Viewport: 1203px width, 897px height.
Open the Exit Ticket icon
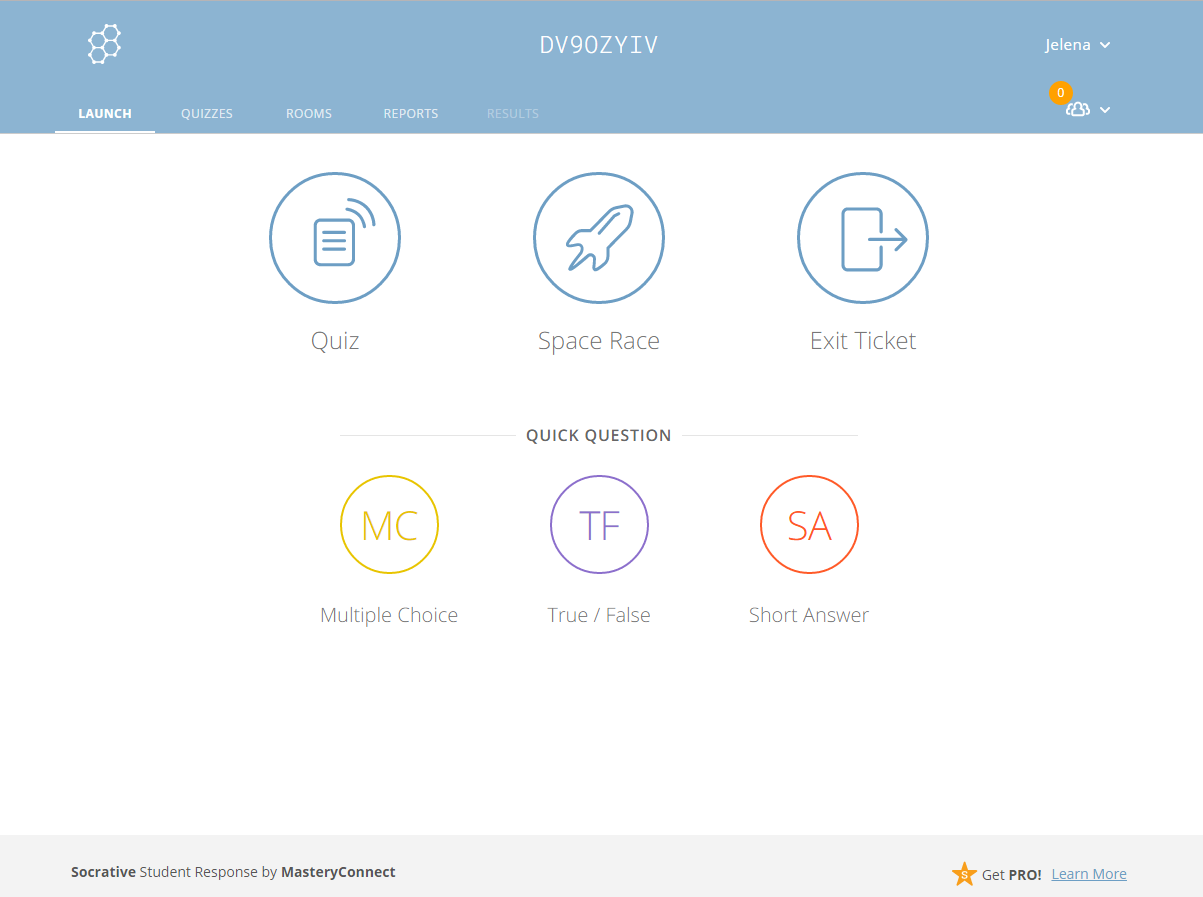point(862,238)
